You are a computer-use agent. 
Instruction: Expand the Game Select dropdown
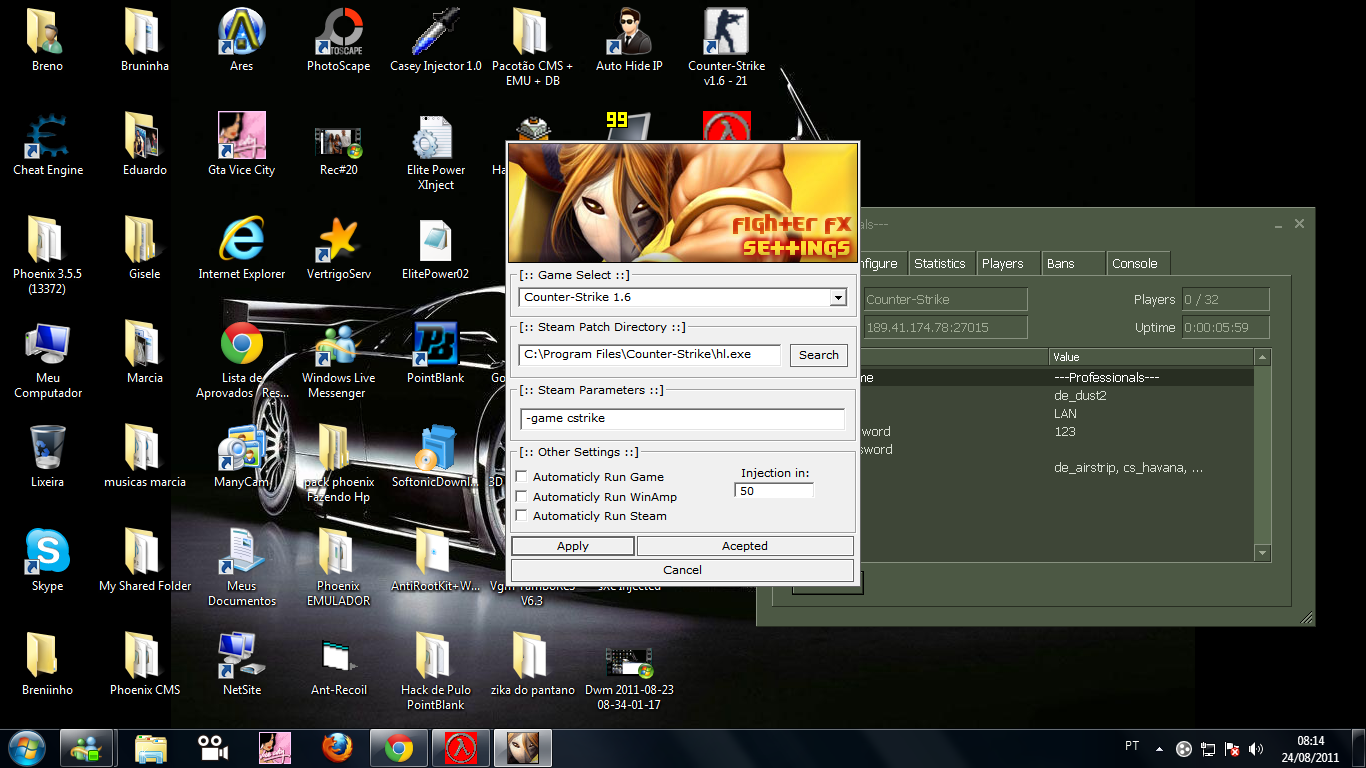(838, 297)
